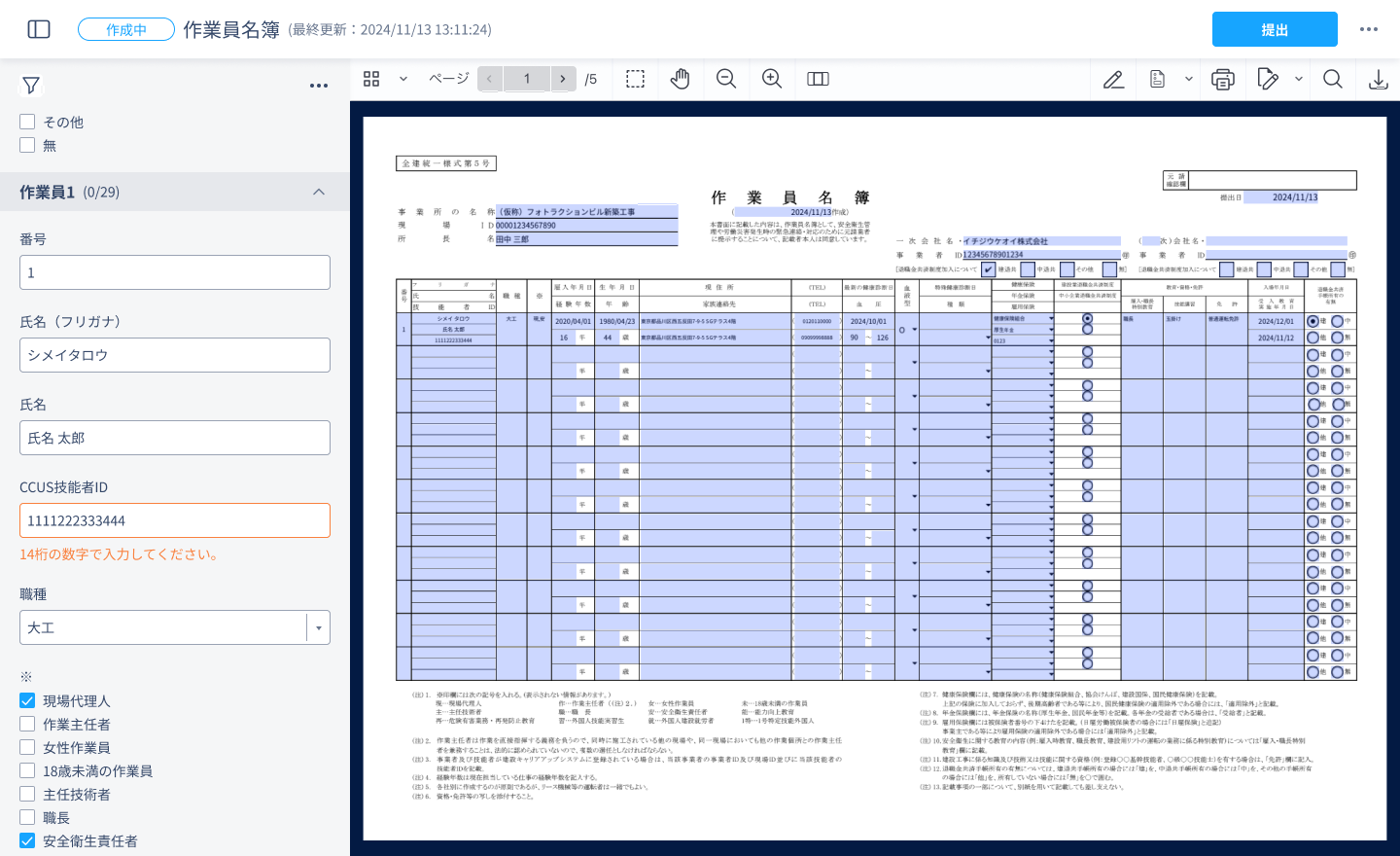Open the 職種 dropdown
The height and width of the screenshot is (856, 1400).
pos(319,627)
